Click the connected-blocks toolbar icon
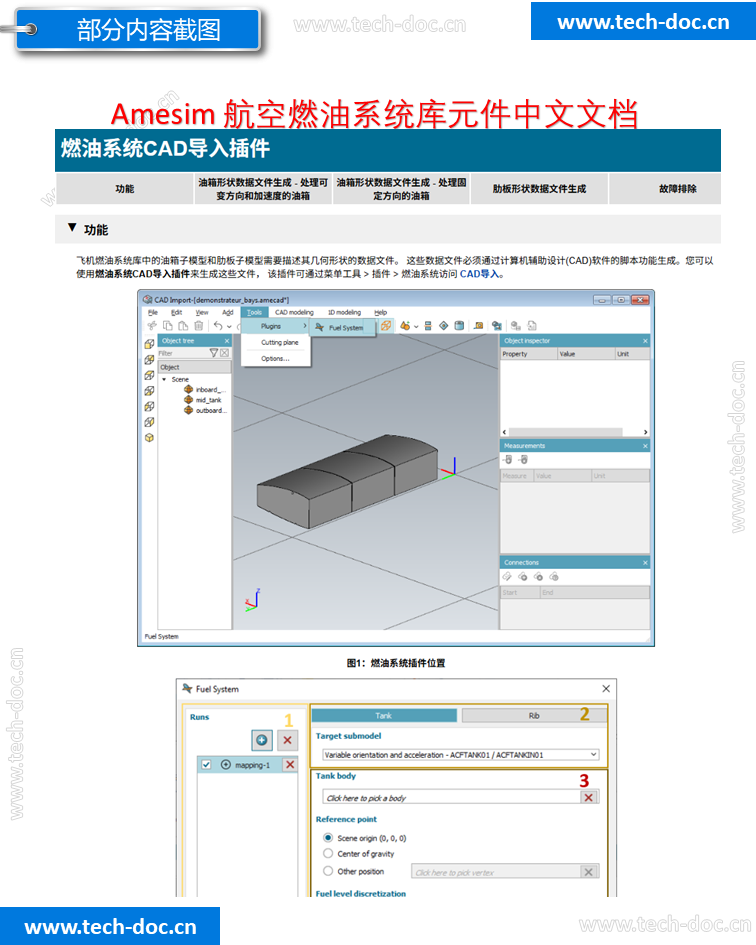The height and width of the screenshot is (945, 756). (497, 325)
